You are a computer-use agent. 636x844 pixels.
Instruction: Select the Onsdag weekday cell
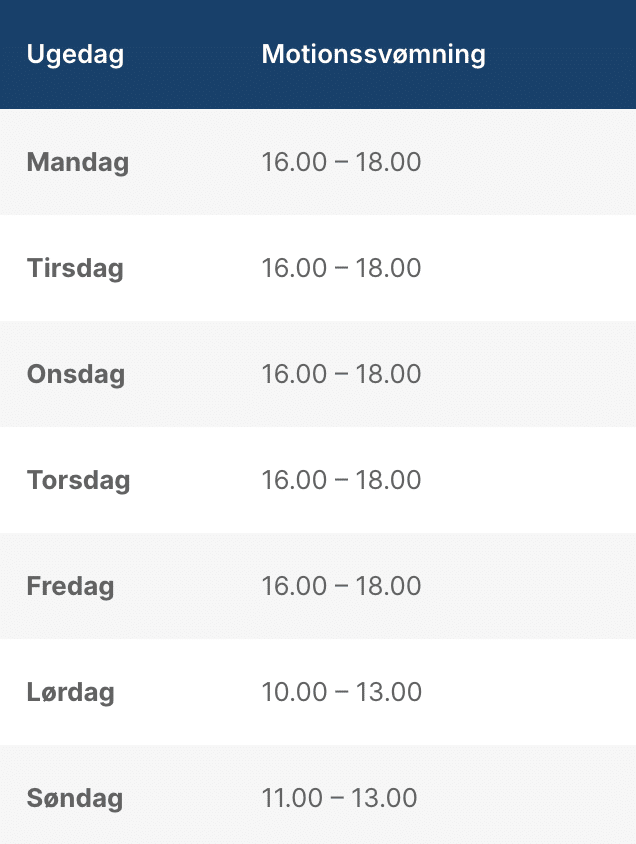(x=76, y=374)
